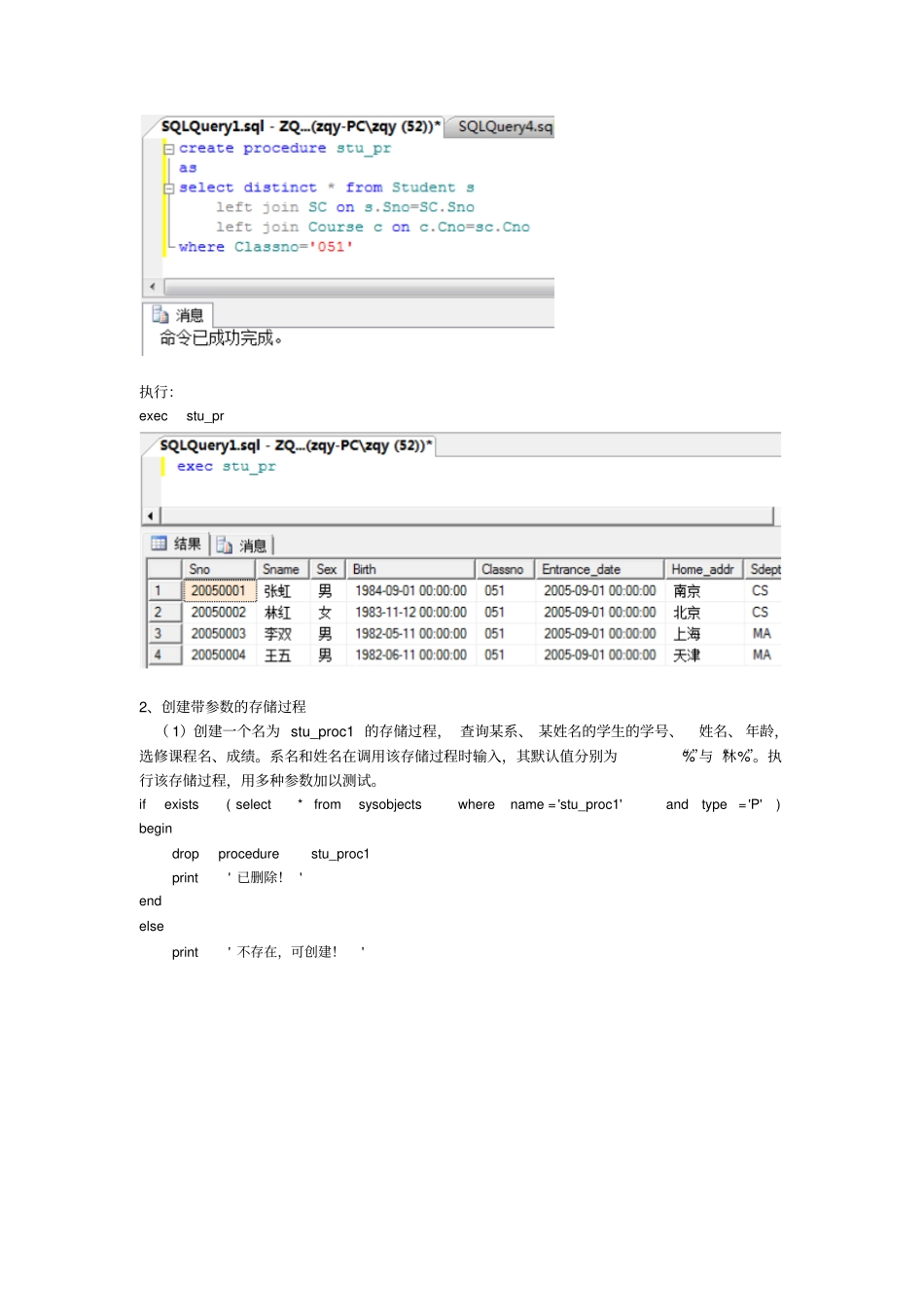924x1308 pixels.
Task: Click the Sdept column header
Action: [x=764, y=569]
